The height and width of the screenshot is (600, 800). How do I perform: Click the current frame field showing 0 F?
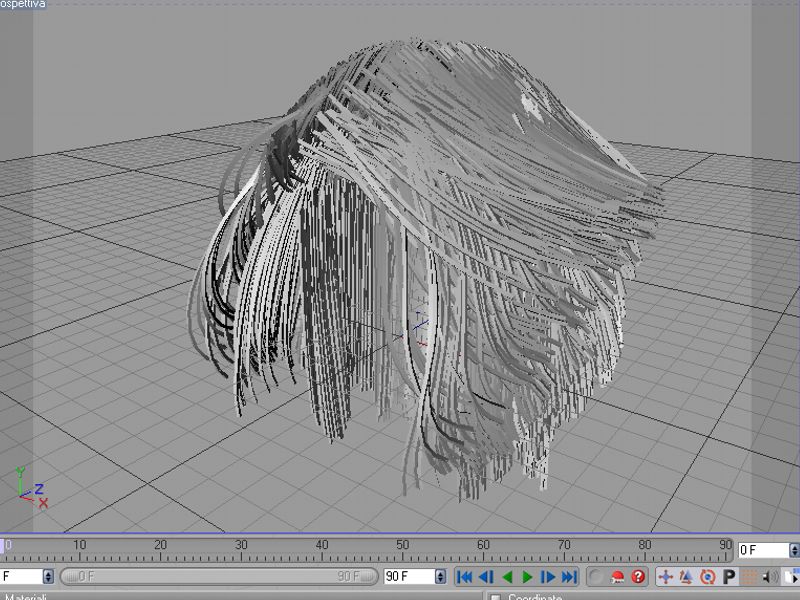[x=763, y=550]
